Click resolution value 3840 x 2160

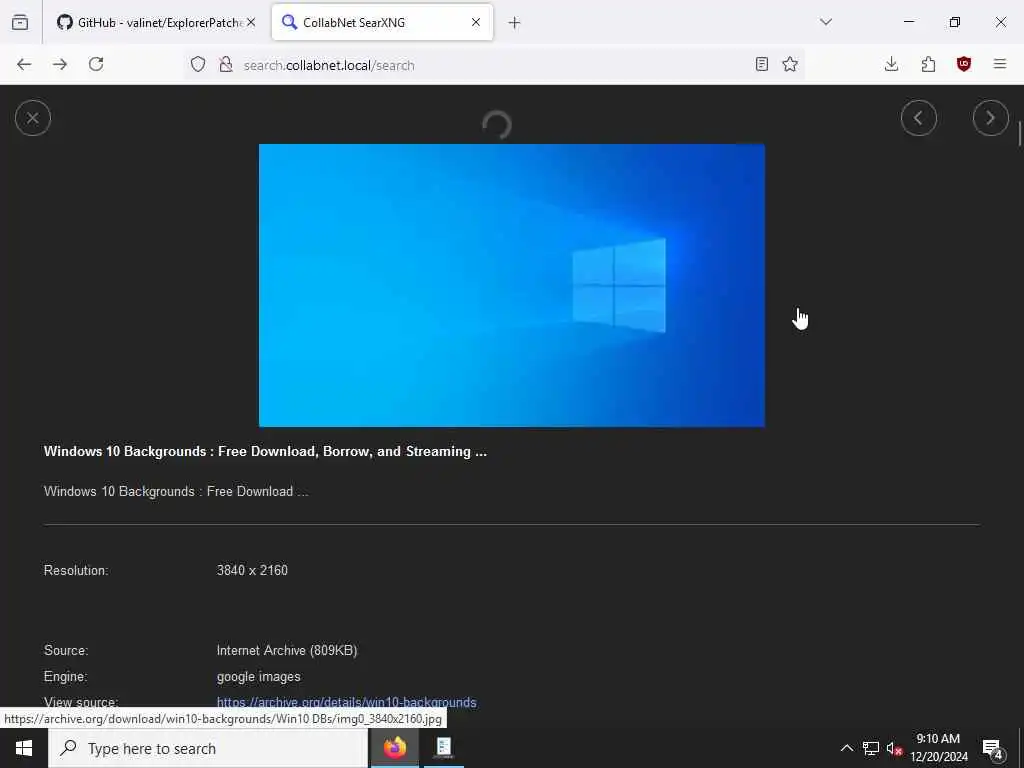252,570
